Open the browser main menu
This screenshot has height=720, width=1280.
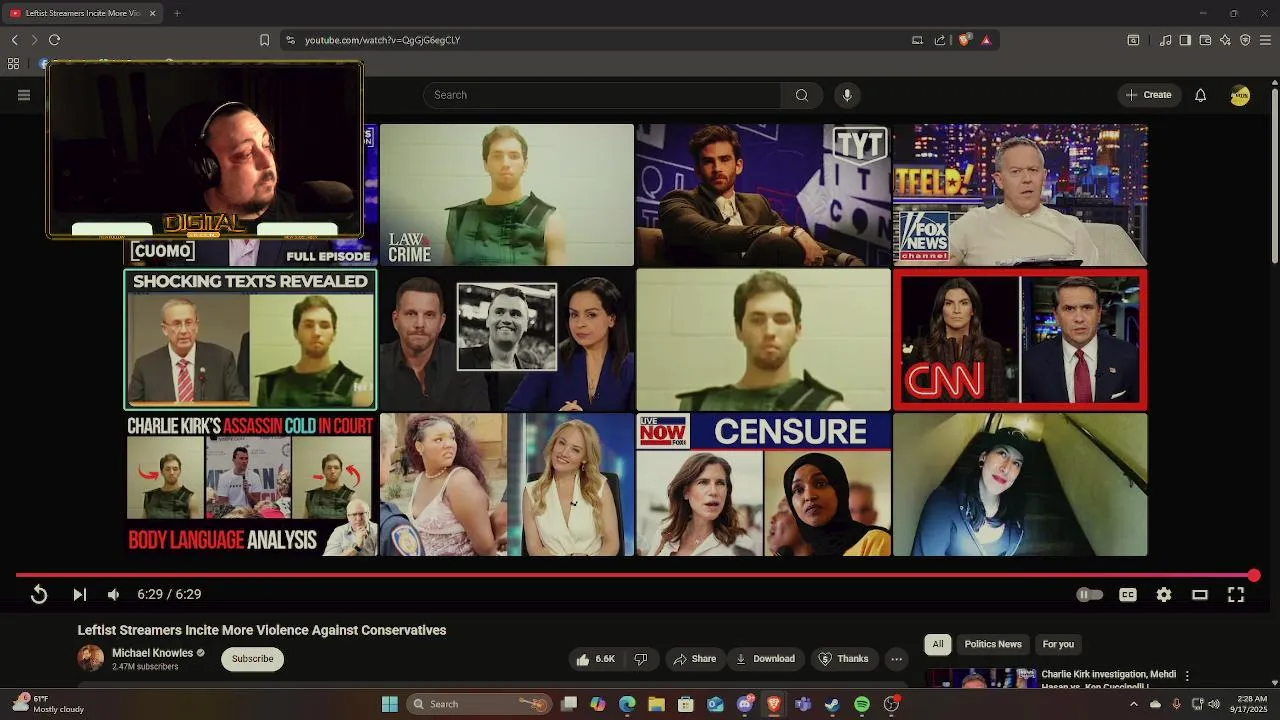coord(1265,40)
